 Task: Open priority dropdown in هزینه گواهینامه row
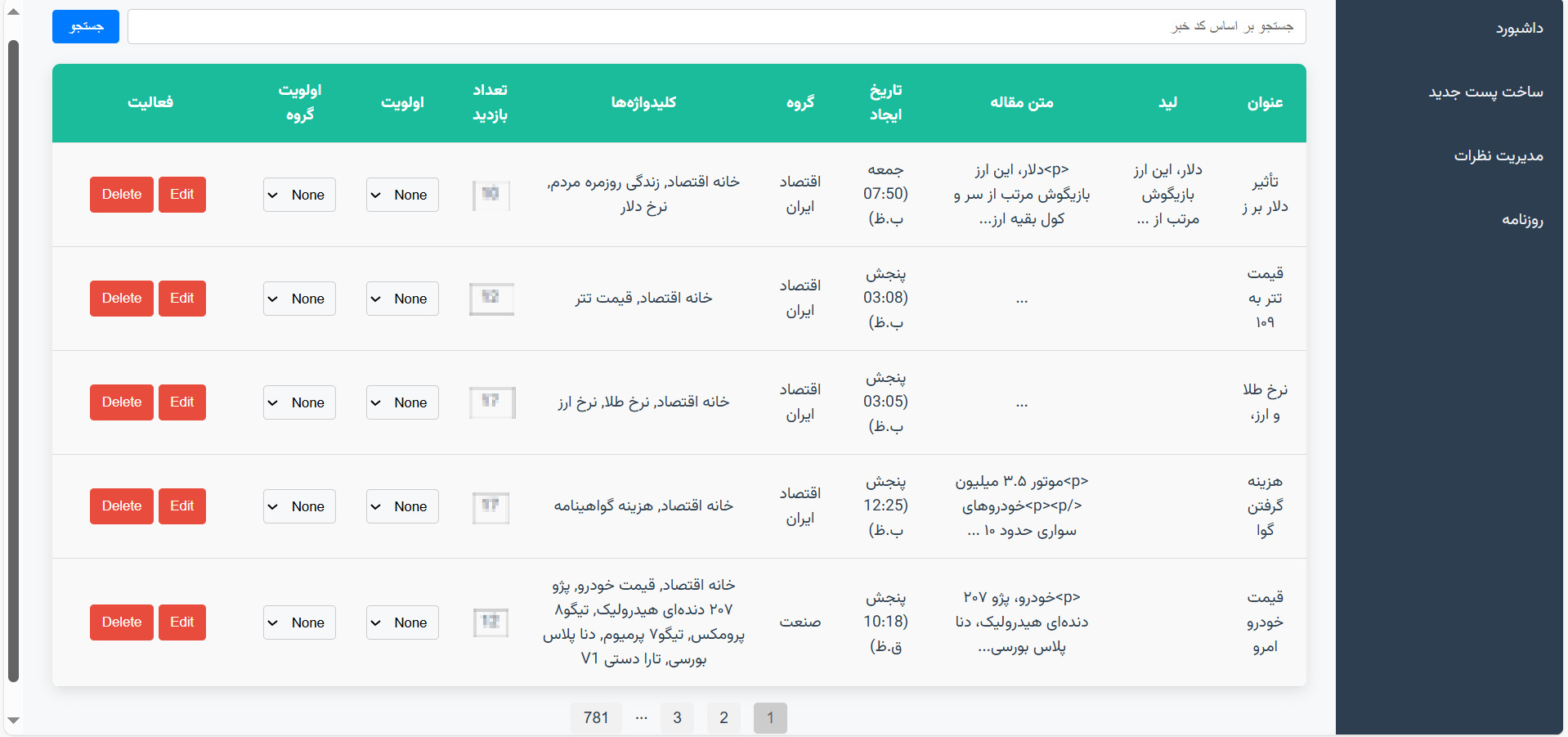point(402,506)
